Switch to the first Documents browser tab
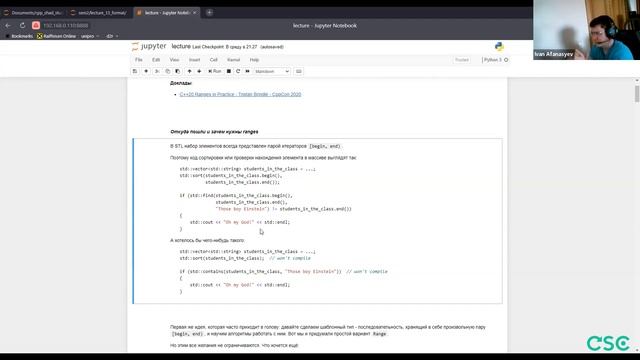Screen dimensions: 640x360 pos(33,13)
